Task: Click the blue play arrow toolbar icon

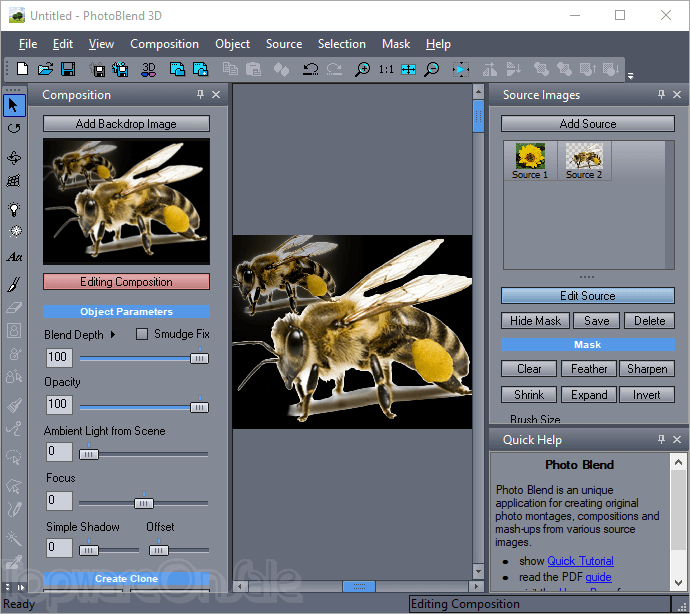Action: pyautogui.click(x=461, y=69)
